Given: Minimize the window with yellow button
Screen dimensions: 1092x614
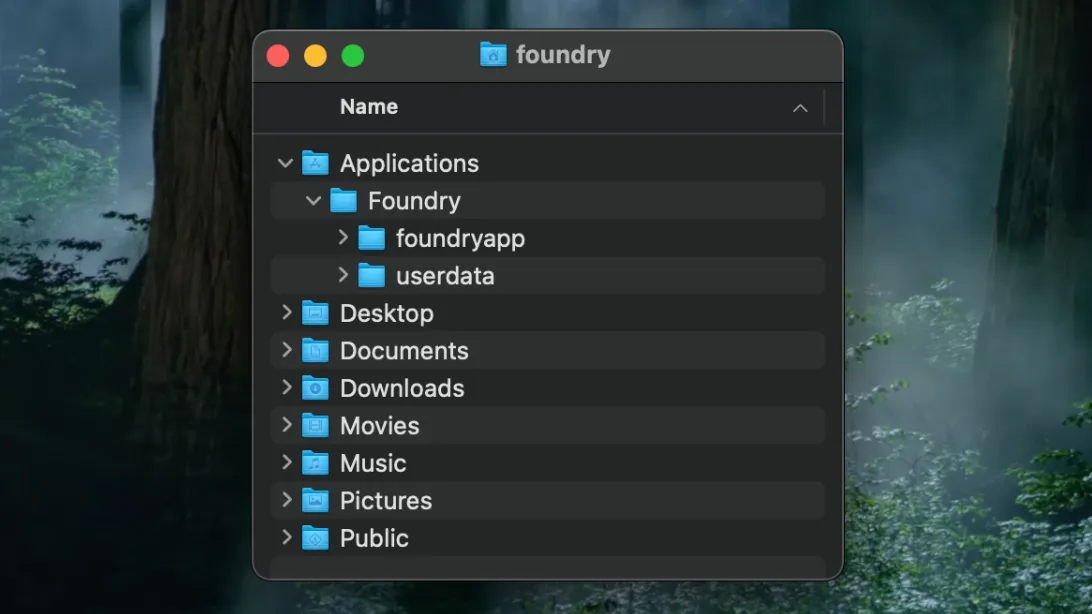Looking at the screenshot, I should pos(315,56).
